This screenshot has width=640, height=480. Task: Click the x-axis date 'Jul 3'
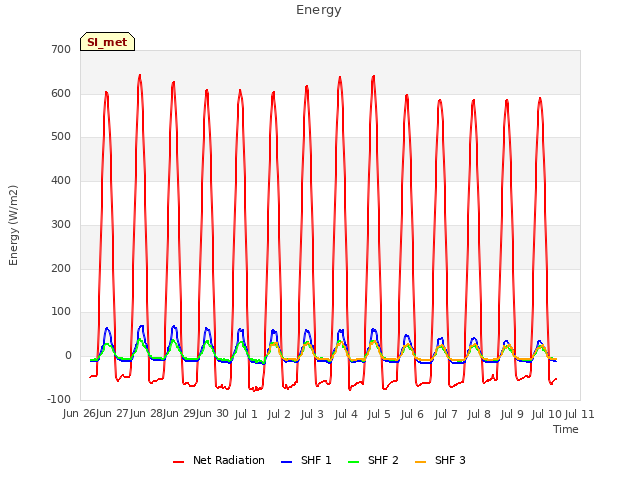[312, 414]
